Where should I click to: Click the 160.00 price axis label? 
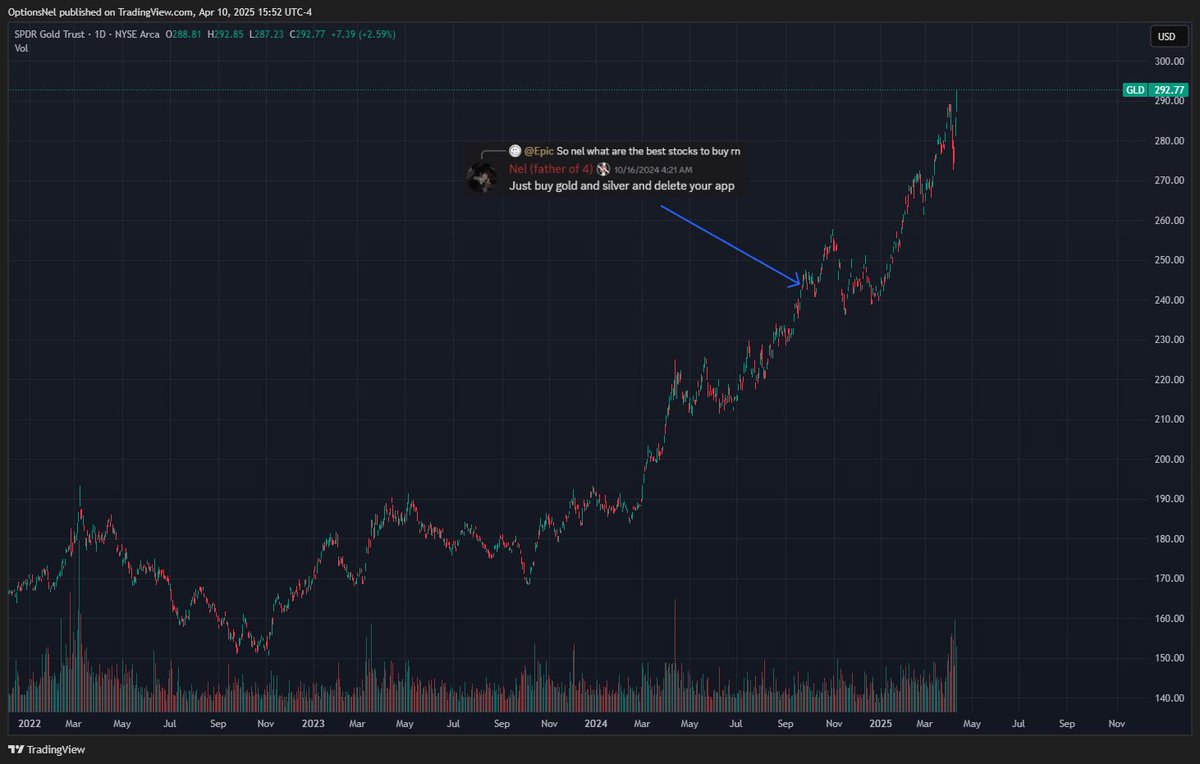click(x=1169, y=619)
